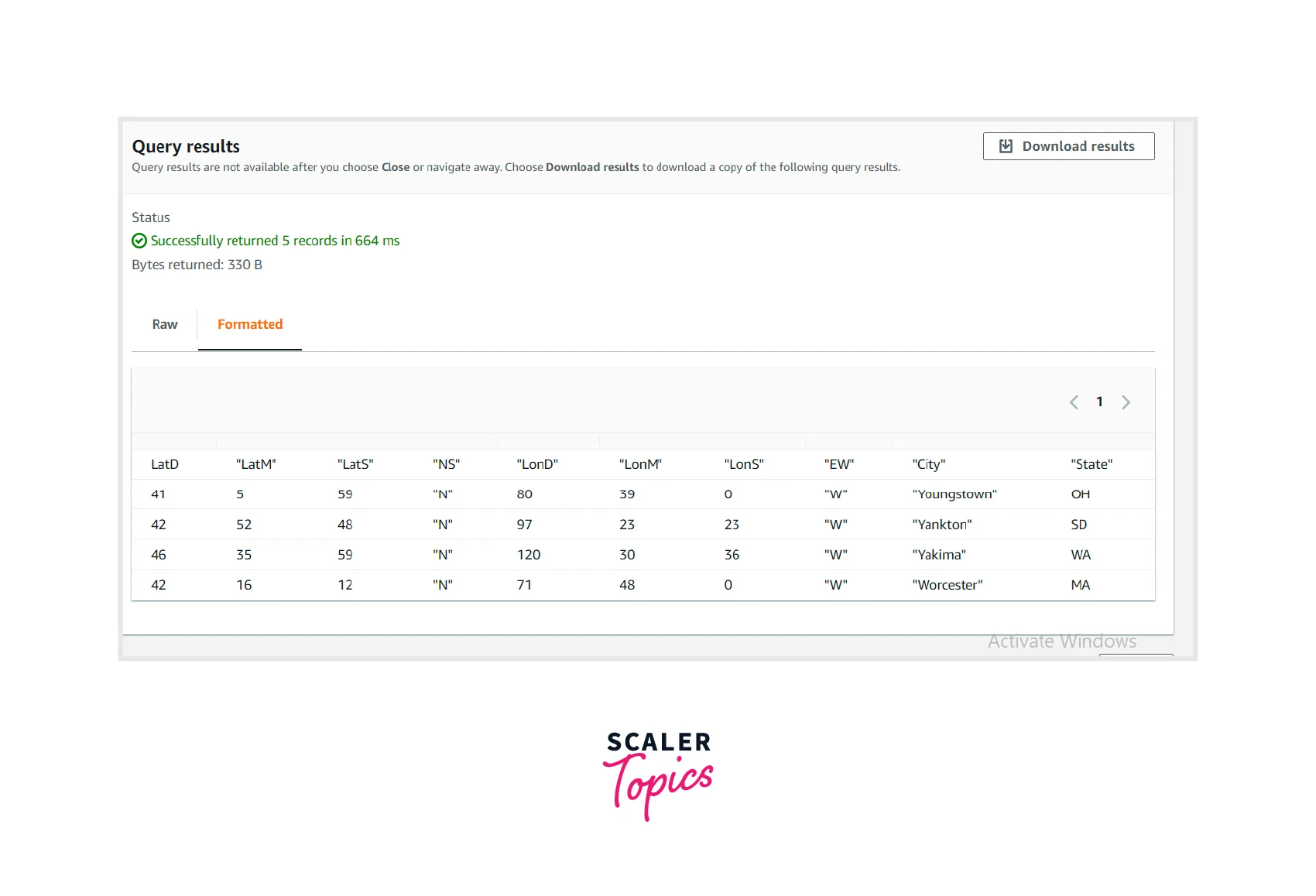Click the Worcester MA result row
This screenshot has height=896, width=1316.
pos(619,584)
